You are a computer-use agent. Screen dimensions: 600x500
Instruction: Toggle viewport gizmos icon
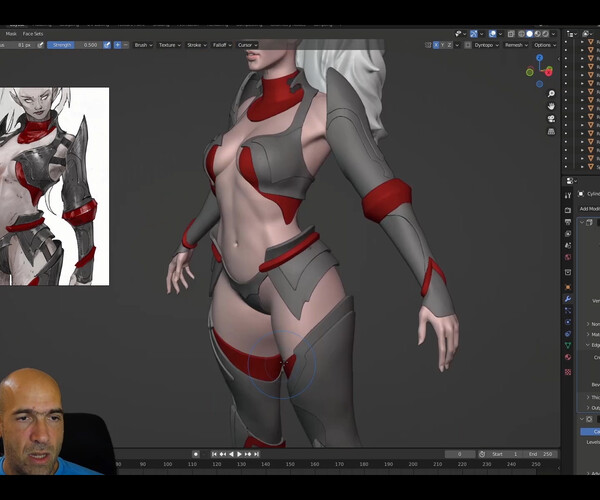pos(474,34)
